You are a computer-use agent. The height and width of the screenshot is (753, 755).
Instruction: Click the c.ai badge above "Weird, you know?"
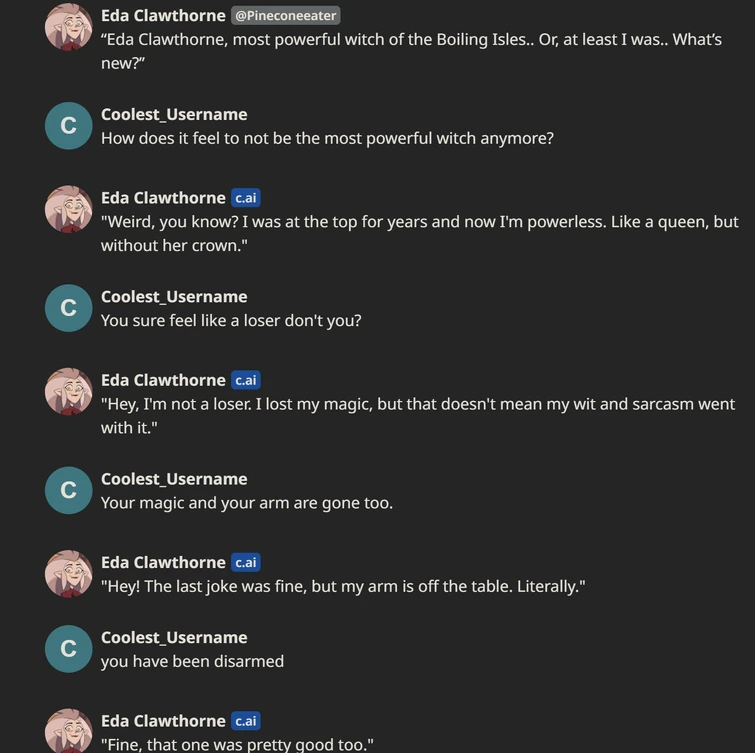pos(246,198)
